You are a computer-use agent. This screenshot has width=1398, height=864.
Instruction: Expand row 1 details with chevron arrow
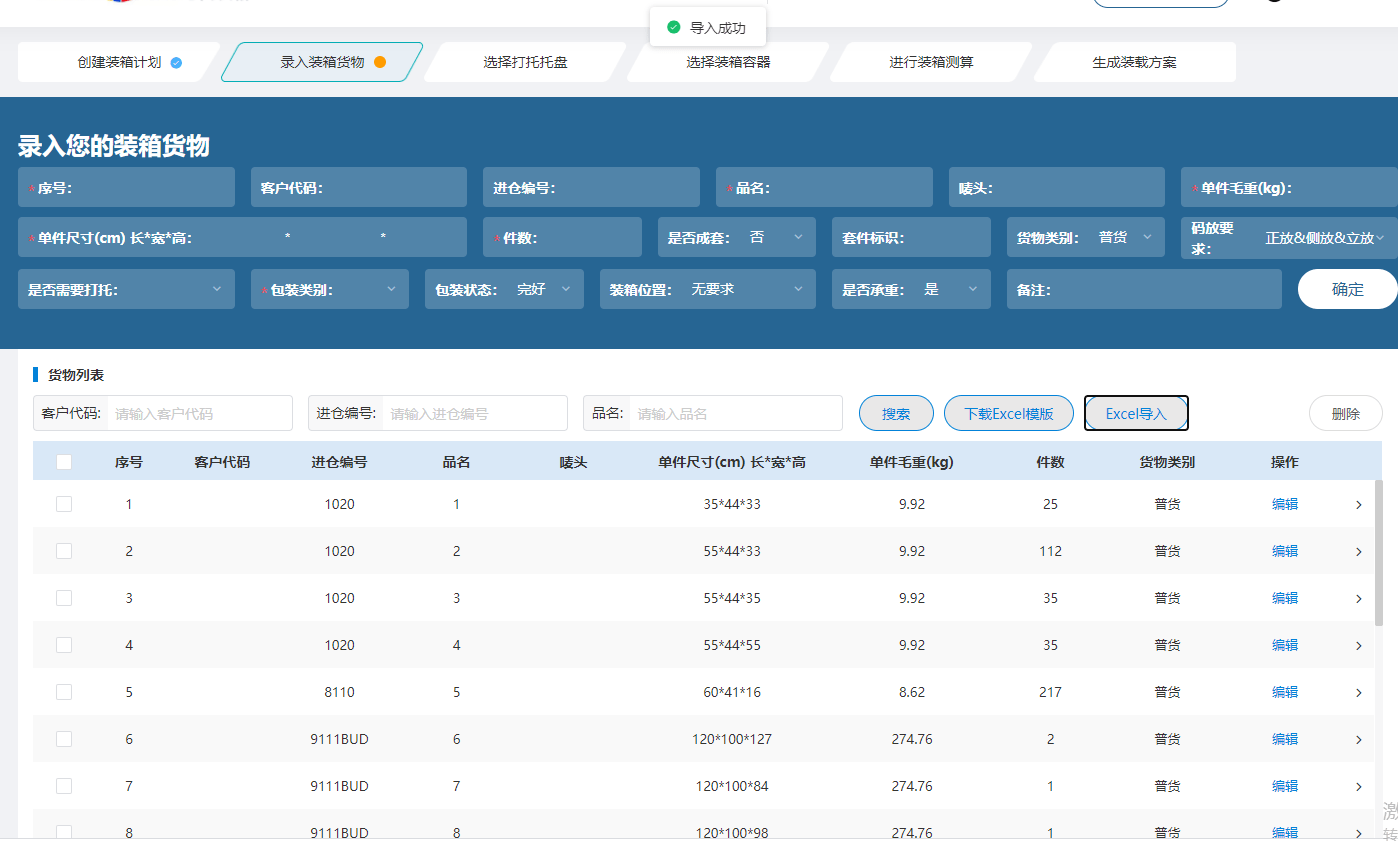point(1358,505)
